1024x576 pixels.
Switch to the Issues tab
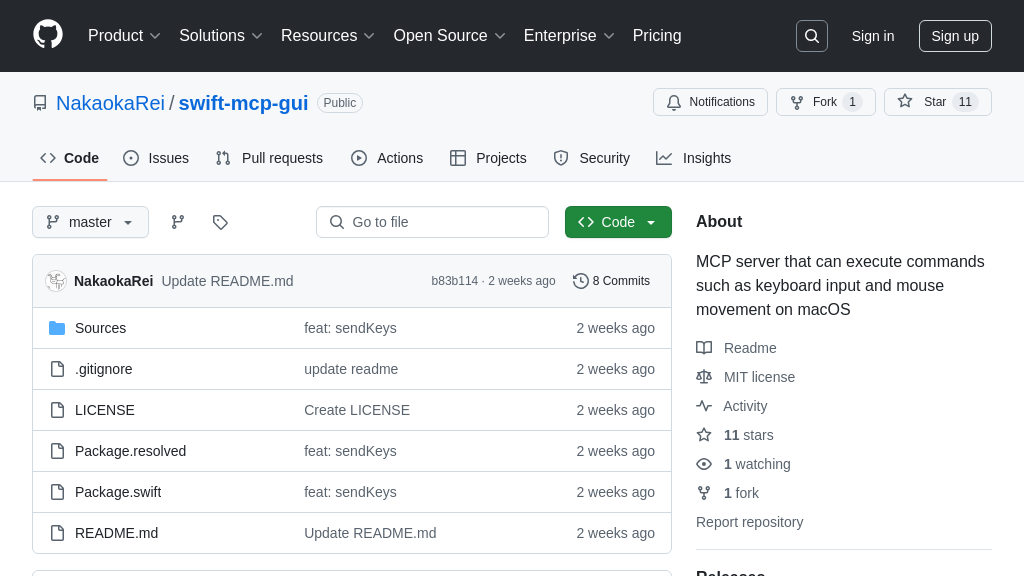[x=156, y=158]
